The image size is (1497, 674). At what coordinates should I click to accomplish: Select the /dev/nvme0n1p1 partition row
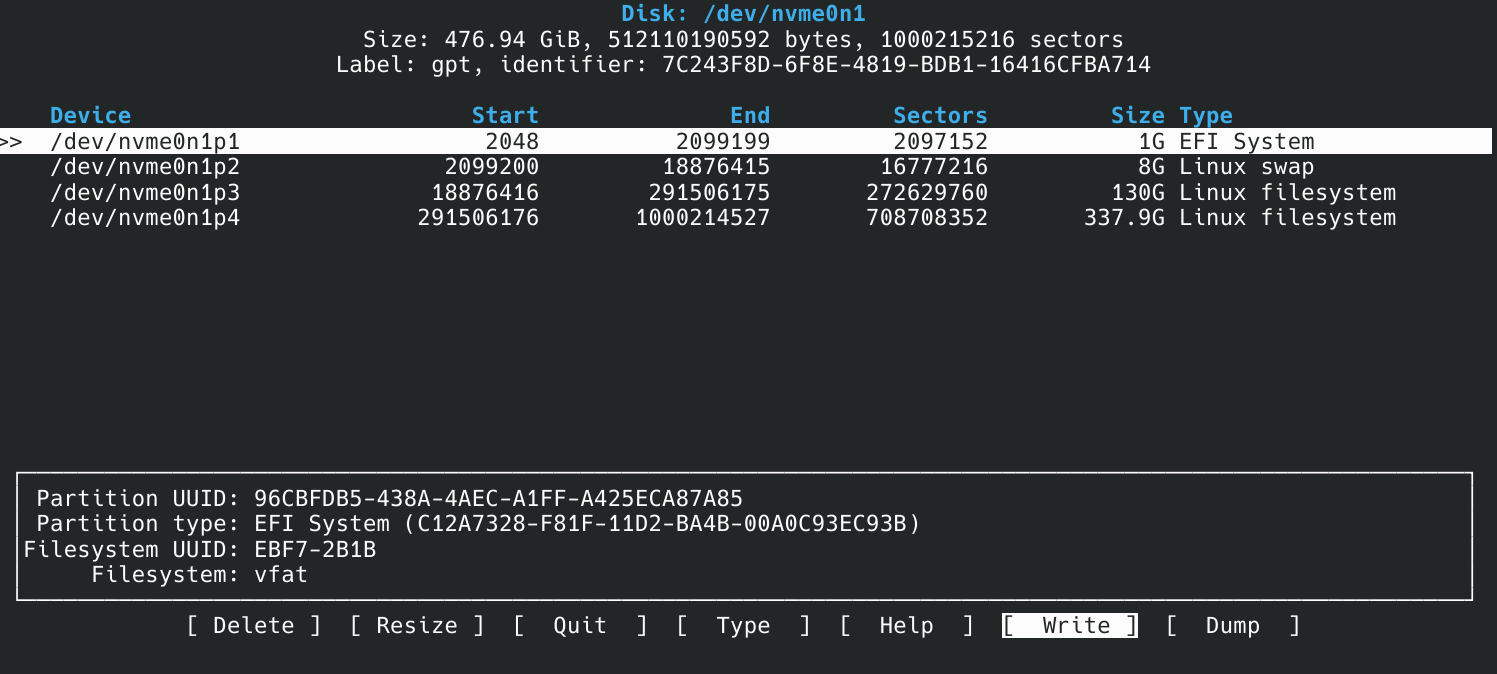coord(145,142)
